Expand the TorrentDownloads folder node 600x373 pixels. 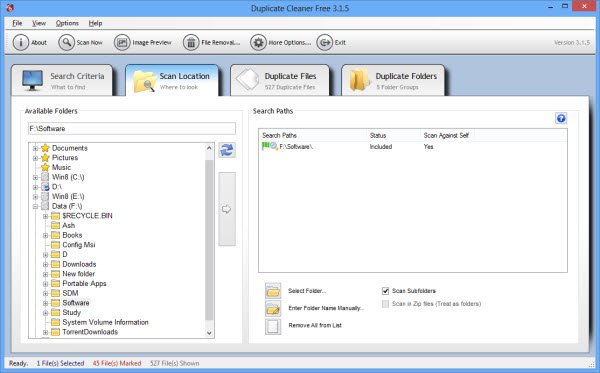(46, 332)
